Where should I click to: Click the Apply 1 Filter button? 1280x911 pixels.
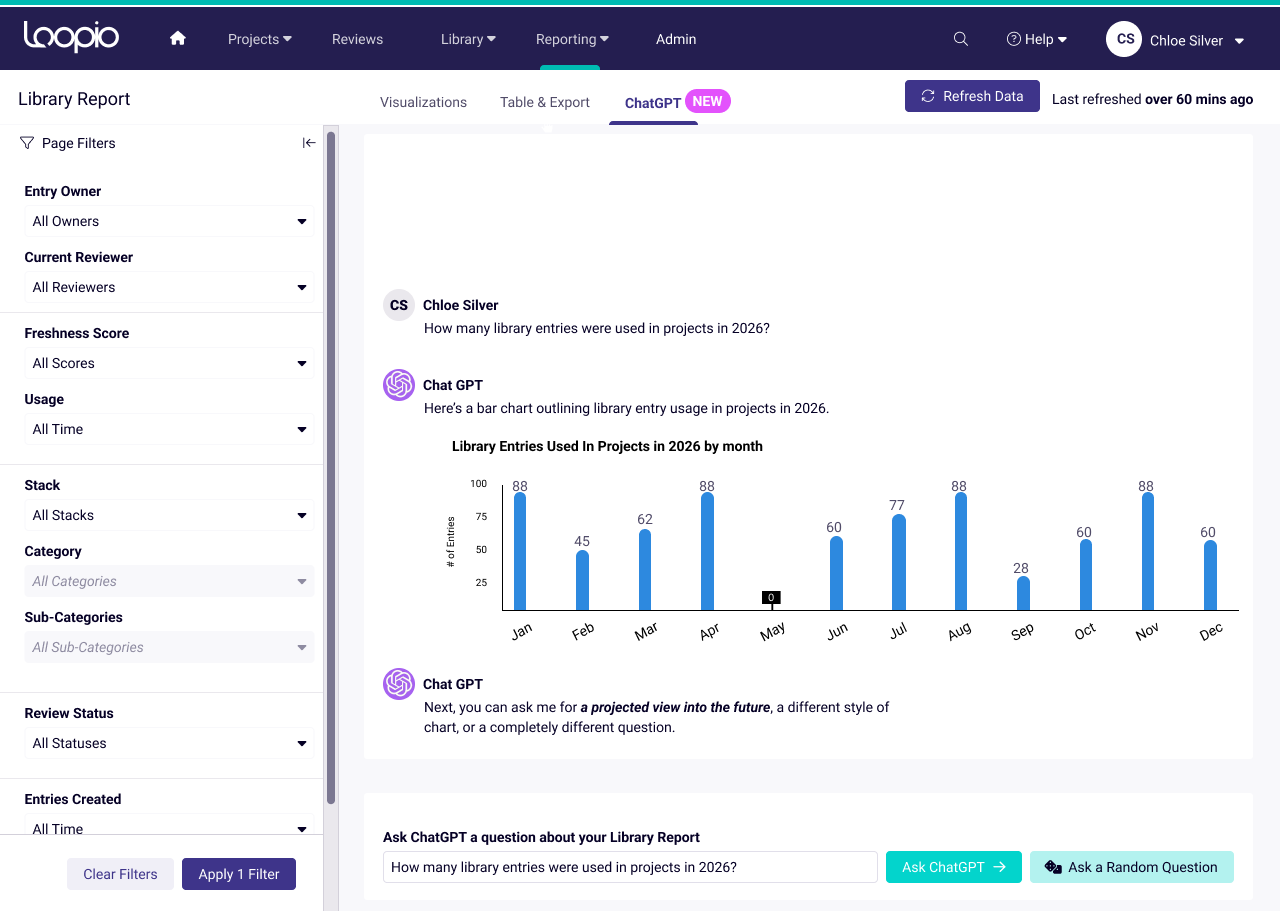tap(239, 874)
